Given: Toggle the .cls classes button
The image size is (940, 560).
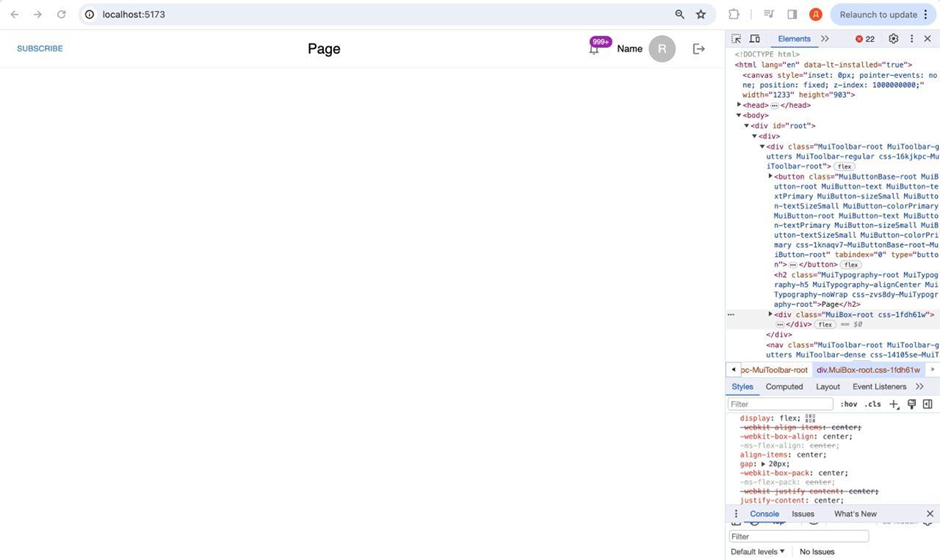Looking at the screenshot, I should coord(873,404).
